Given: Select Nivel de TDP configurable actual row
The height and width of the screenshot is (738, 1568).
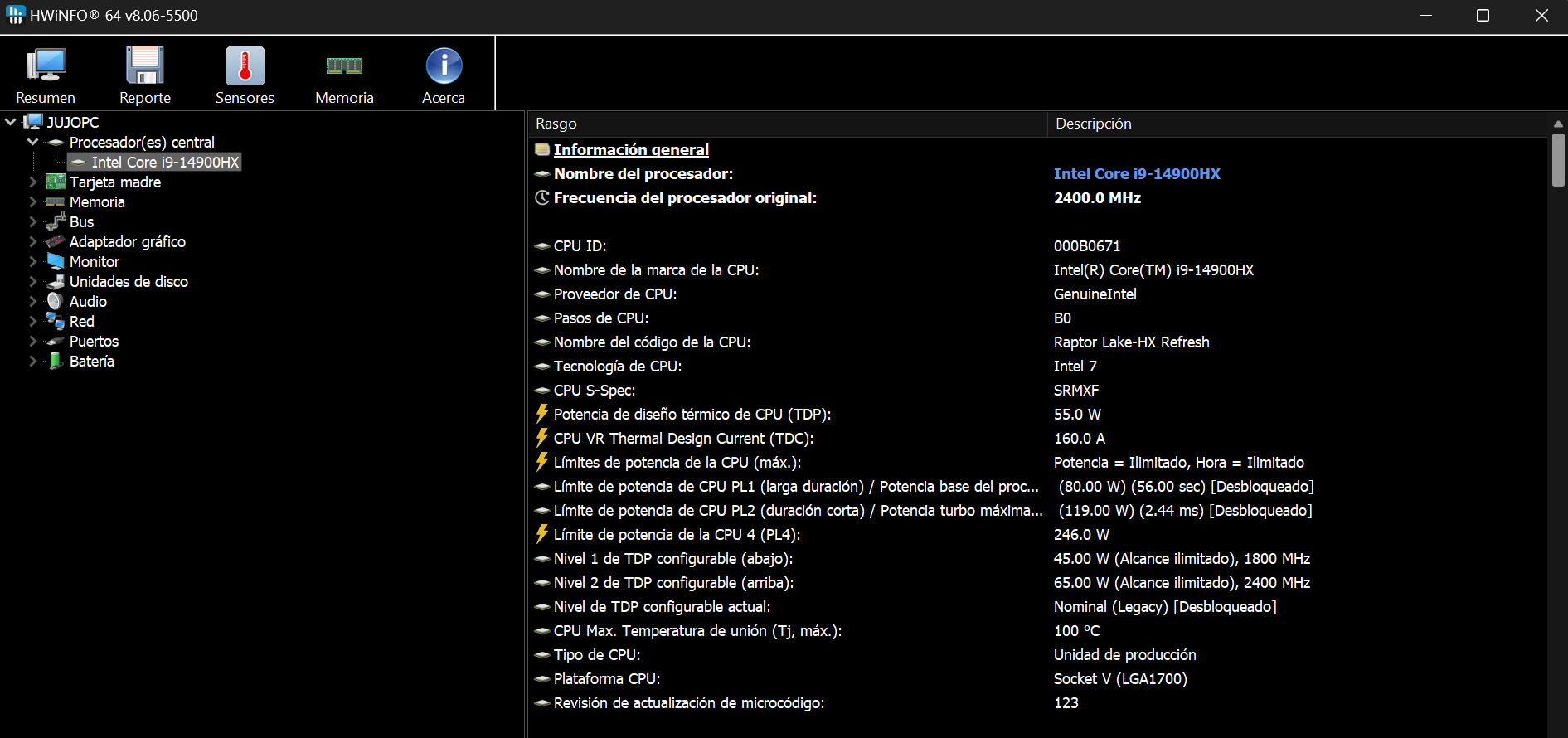Looking at the screenshot, I should point(1038,606).
